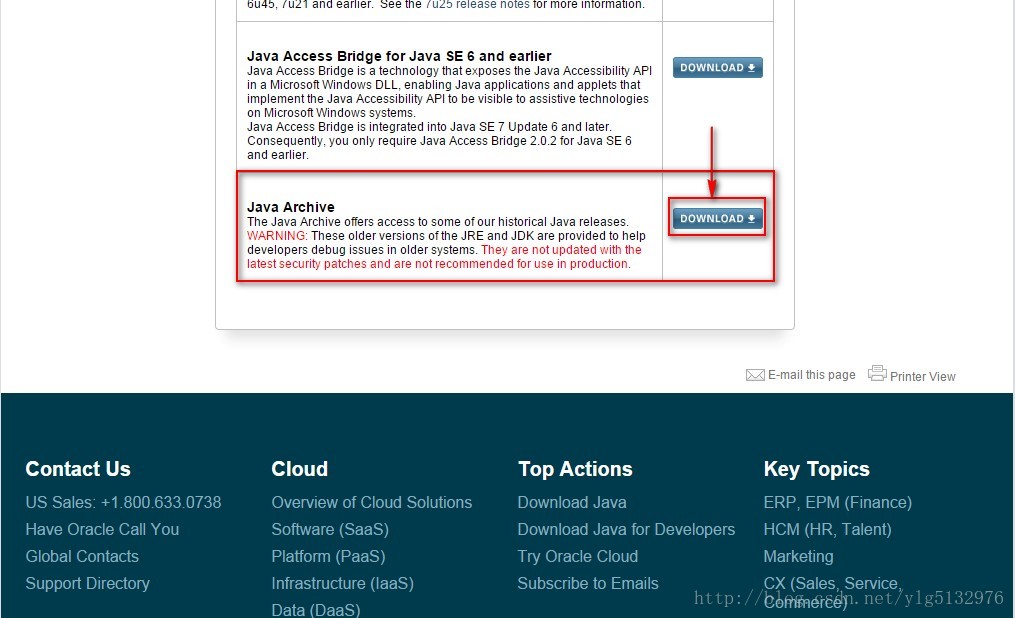Click the US Sales phone number link

coord(123,502)
